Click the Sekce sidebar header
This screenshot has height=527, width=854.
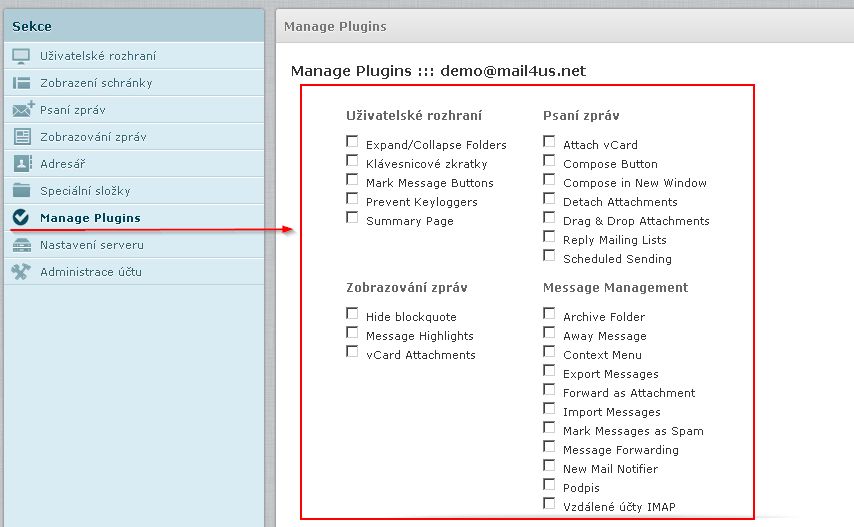(x=134, y=26)
